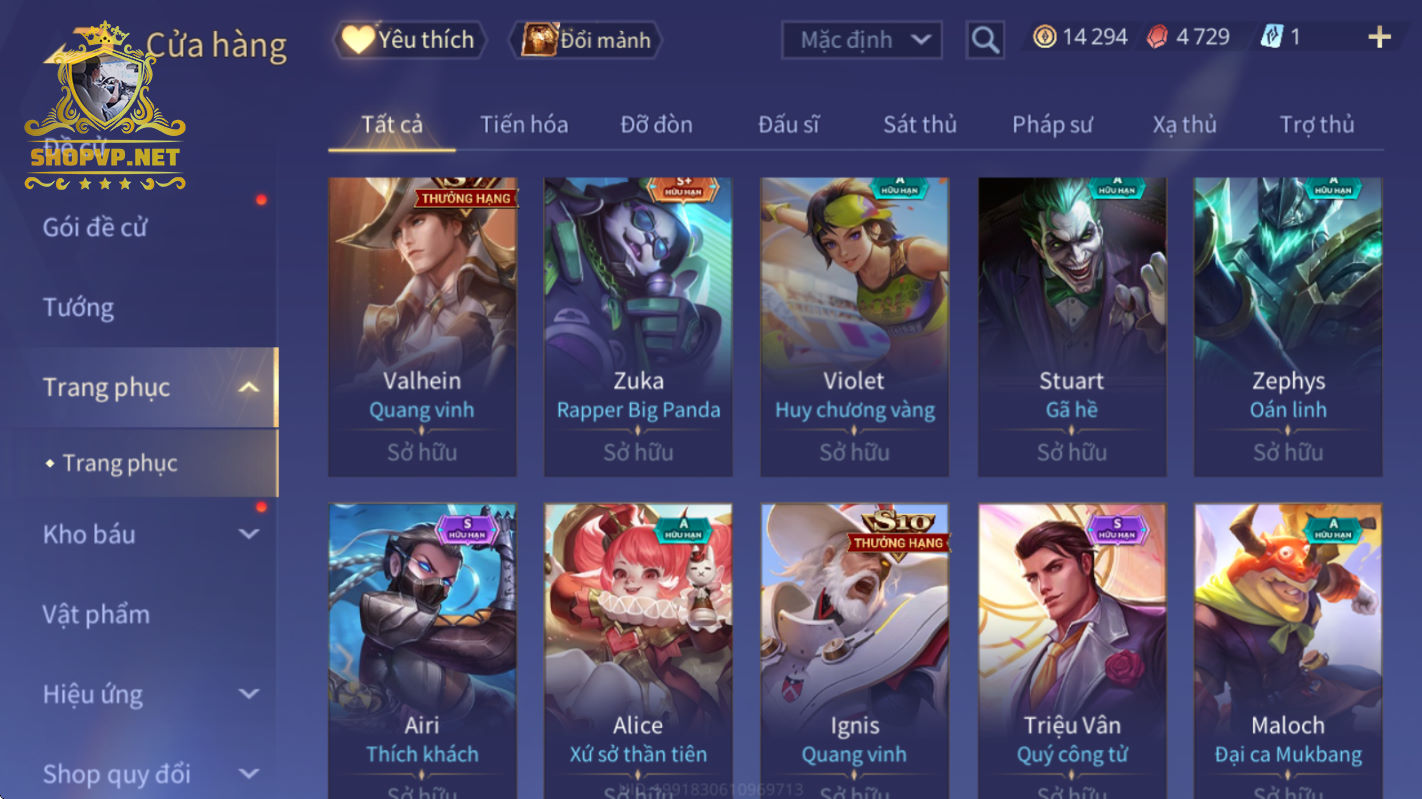
Task: Expand the Hiệu ứng sidebar section
Action: pos(250,694)
